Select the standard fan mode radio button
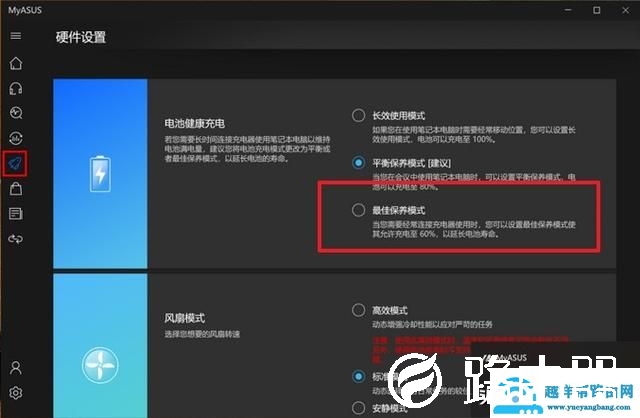640x418 pixels. click(358, 376)
